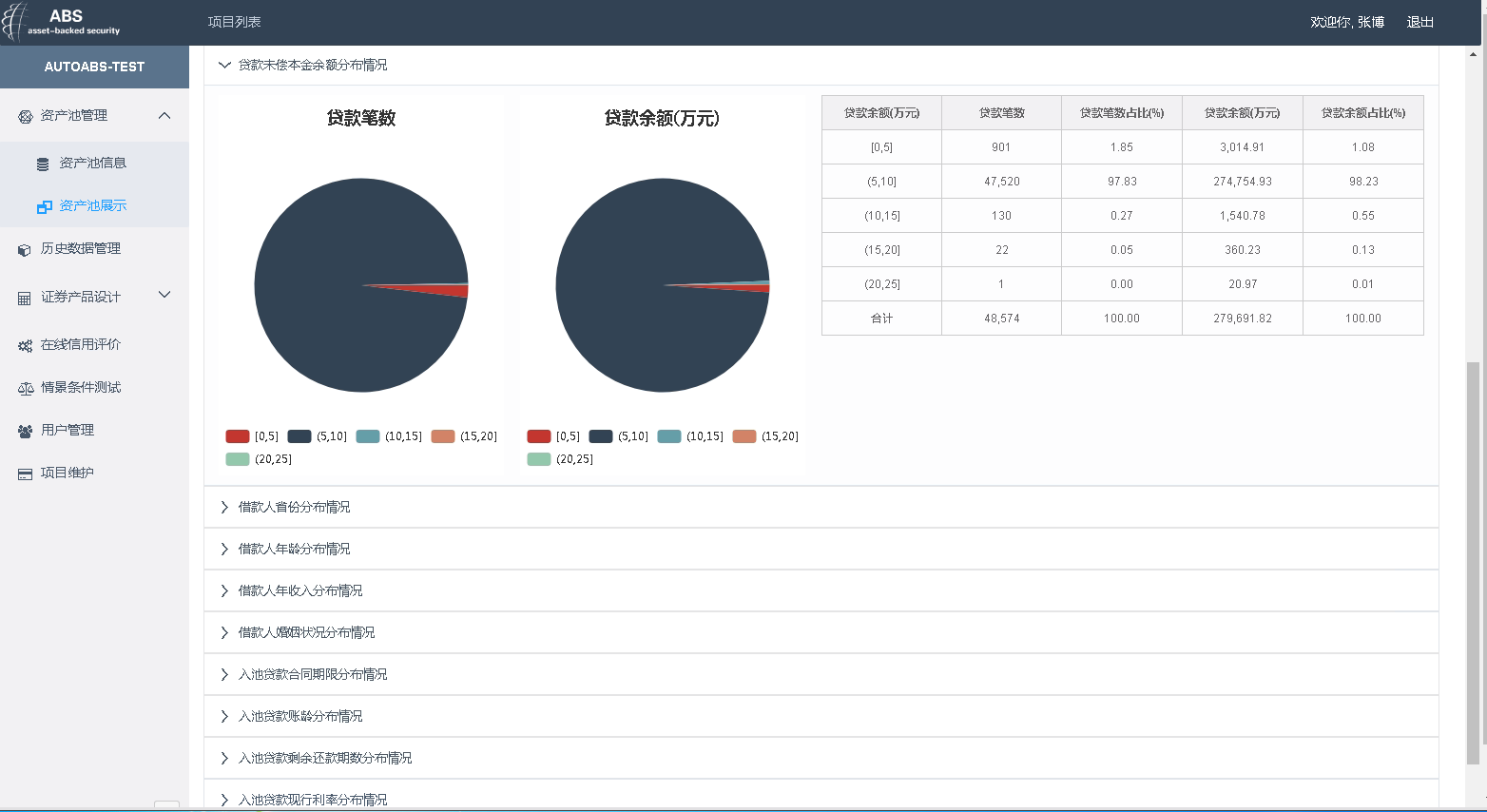Click the 资产池管理 sidebar icon
The width and height of the screenshot is (1487, 812).
point(26,116)
